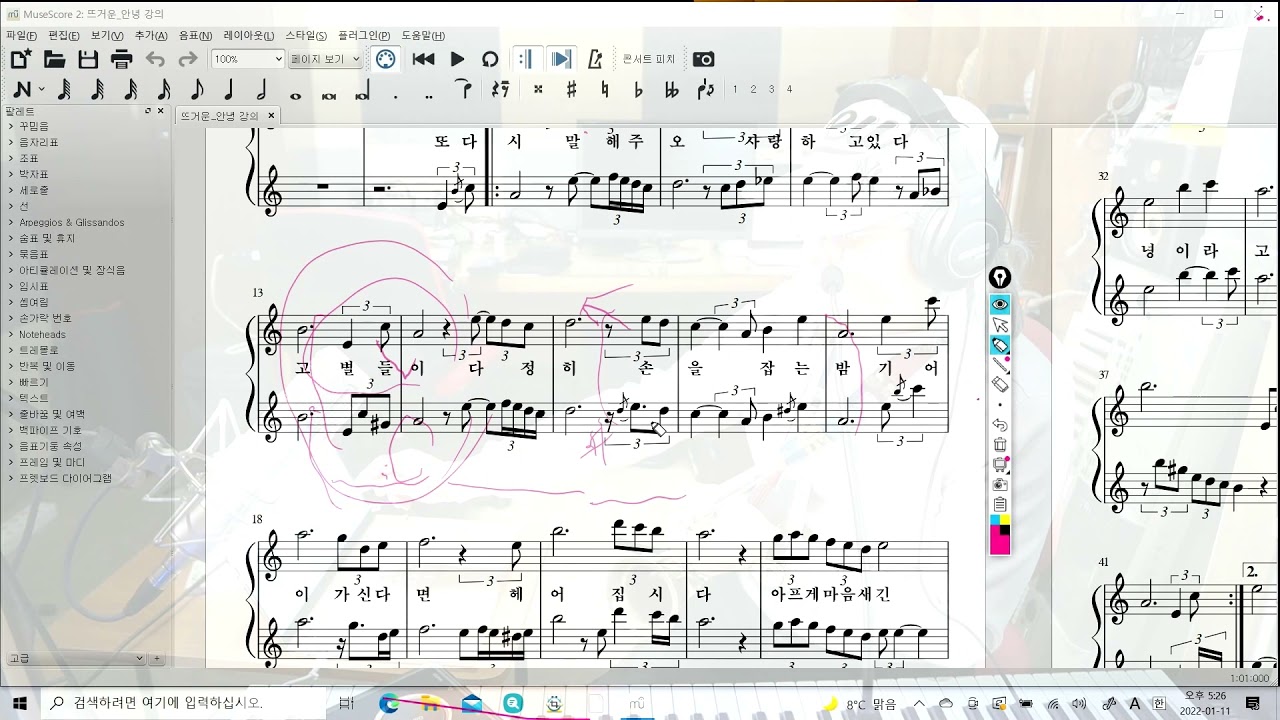
Task: Print the score using the printer icon
Action: 121,59
